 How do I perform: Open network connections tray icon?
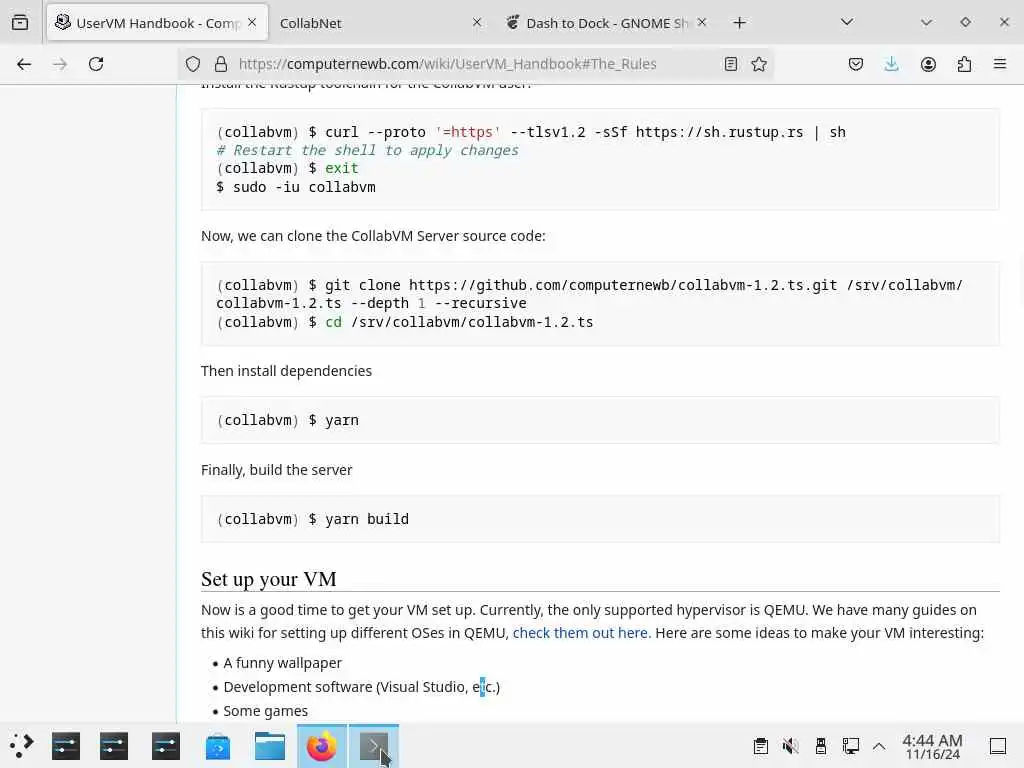click(x=850, y=746)
